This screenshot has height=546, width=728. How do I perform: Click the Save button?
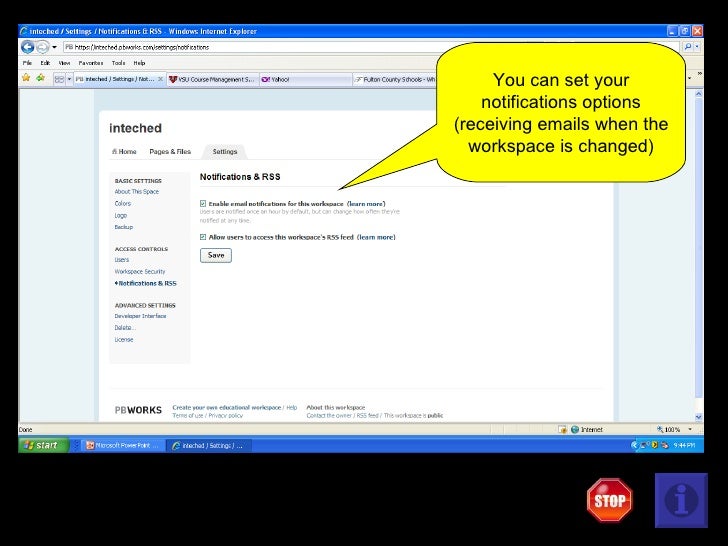[216, 255]
